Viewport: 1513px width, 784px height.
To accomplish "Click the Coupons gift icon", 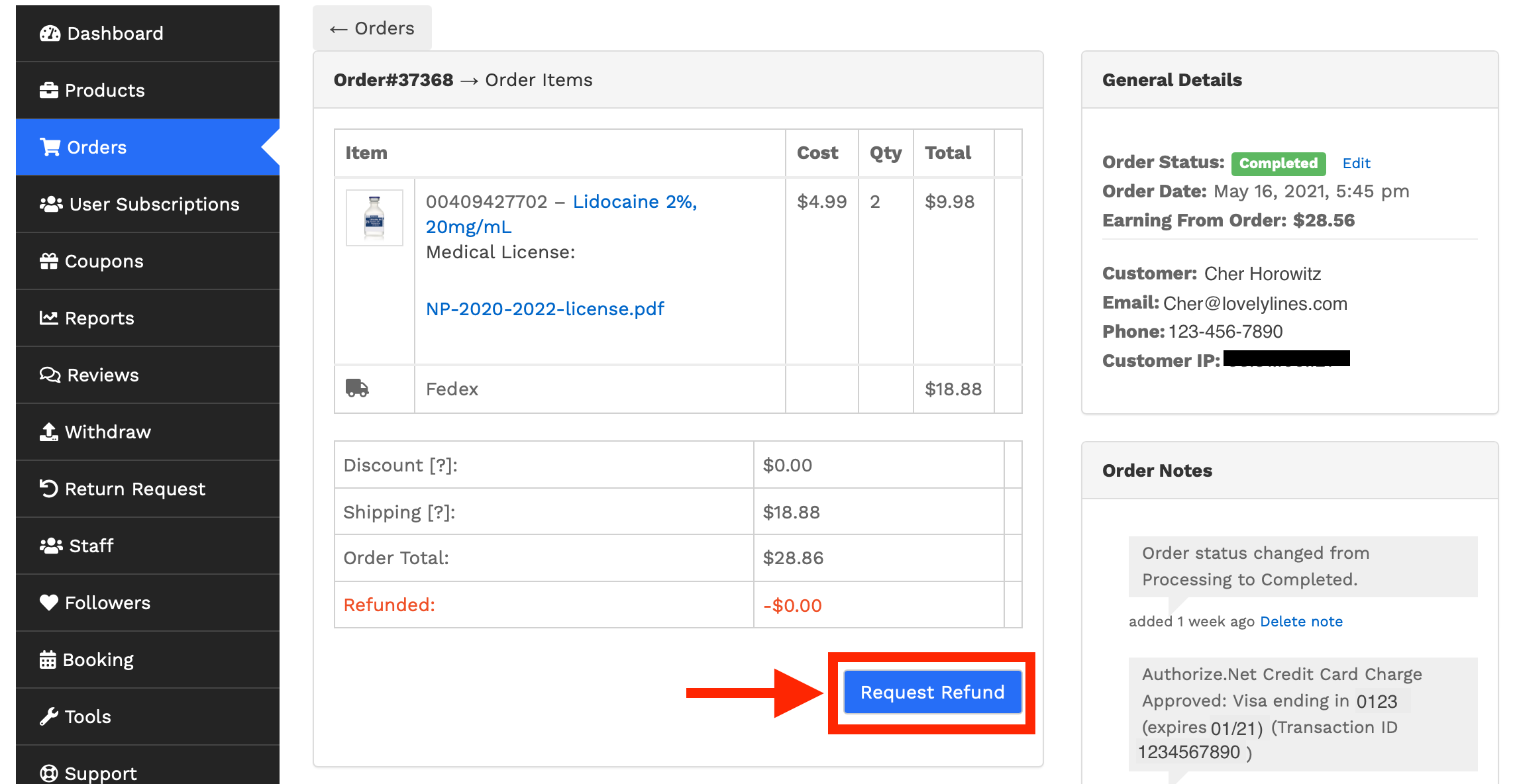I will [x=49, y=262].
